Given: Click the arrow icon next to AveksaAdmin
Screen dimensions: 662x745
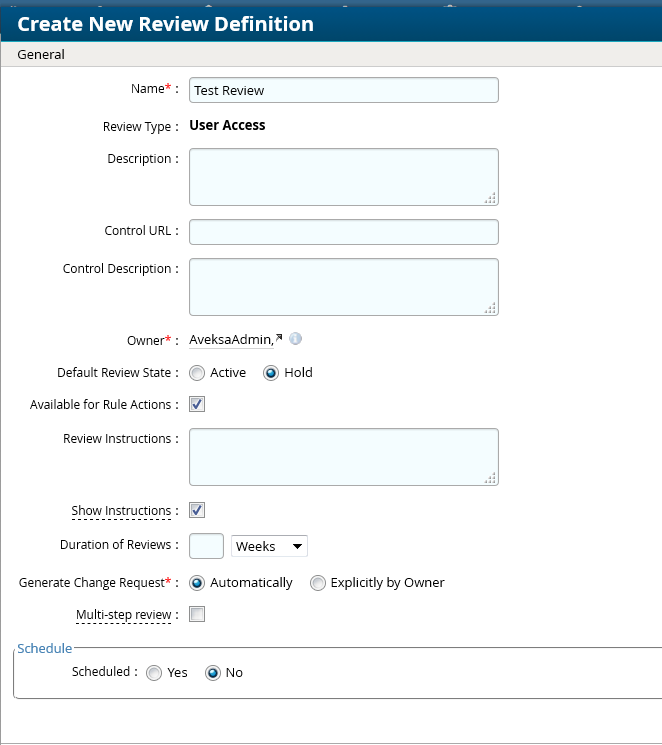Looking at the screenshot, I should (x=279, y=339).
